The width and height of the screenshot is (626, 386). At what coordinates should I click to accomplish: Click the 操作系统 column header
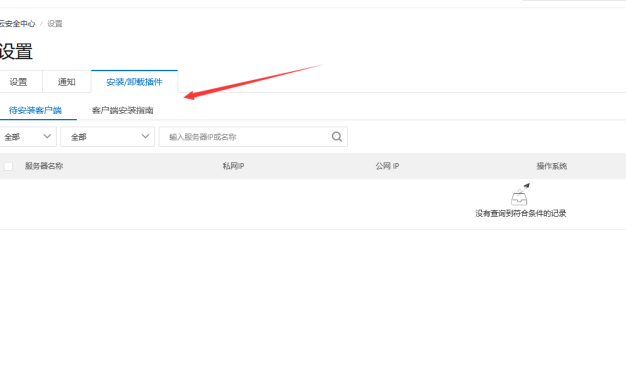(x=552, y=166)
